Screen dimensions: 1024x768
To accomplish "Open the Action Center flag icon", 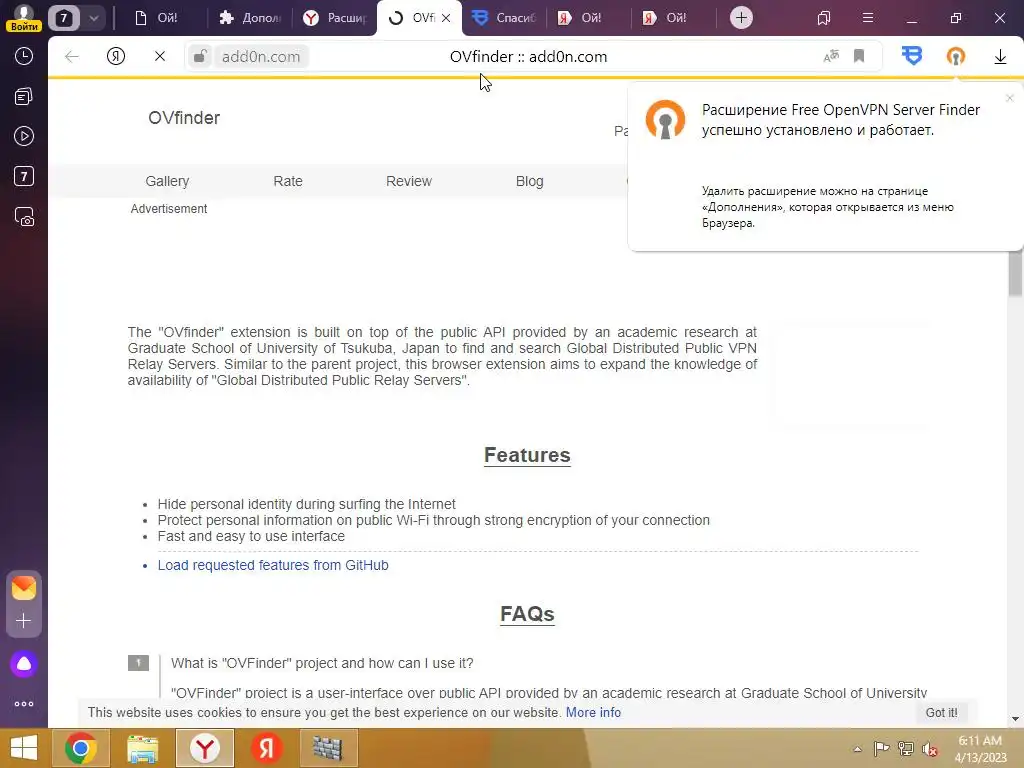I will pos(881,748).
